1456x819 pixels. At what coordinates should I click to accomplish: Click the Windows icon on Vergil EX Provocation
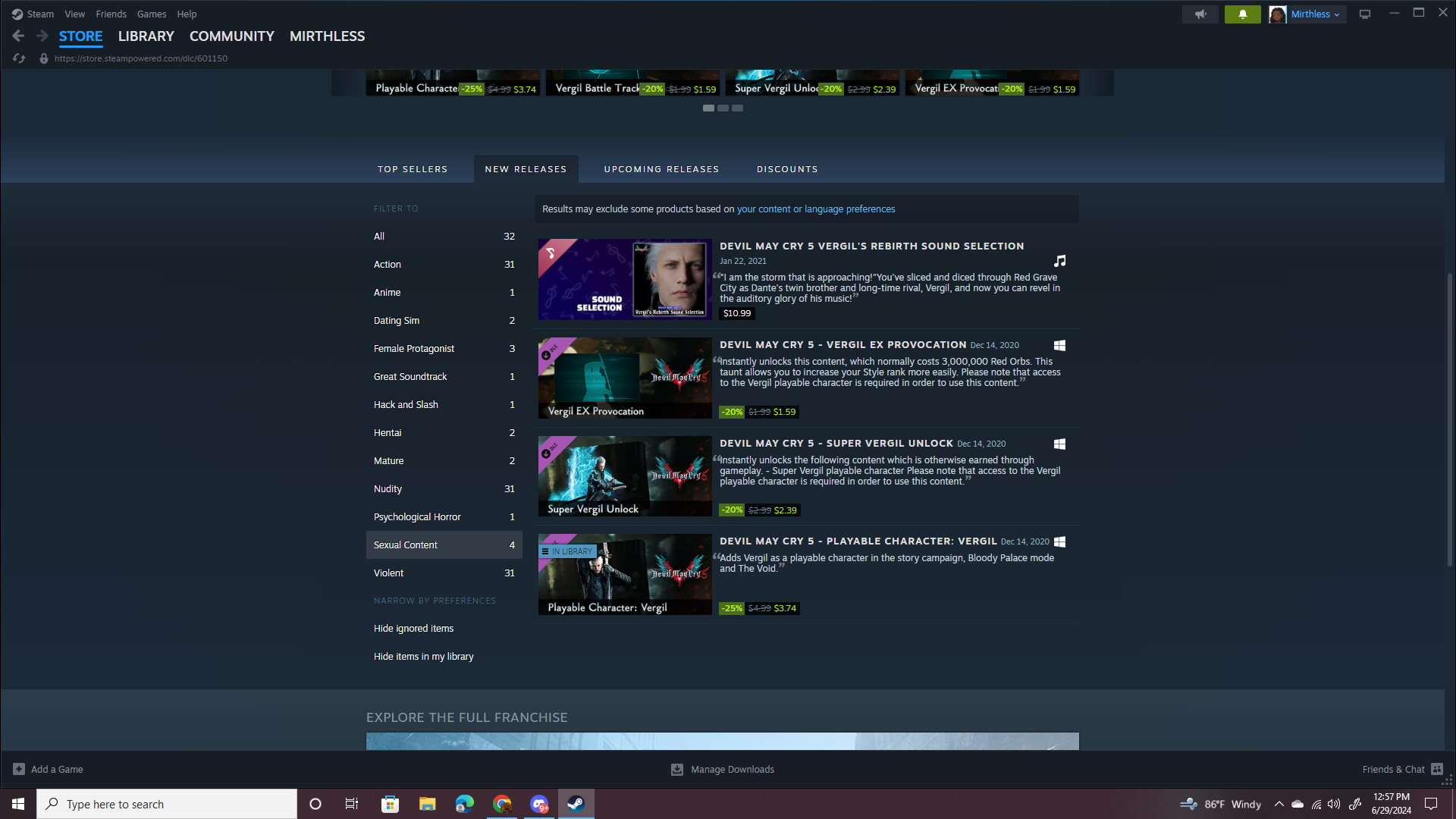coord(1059,345)
